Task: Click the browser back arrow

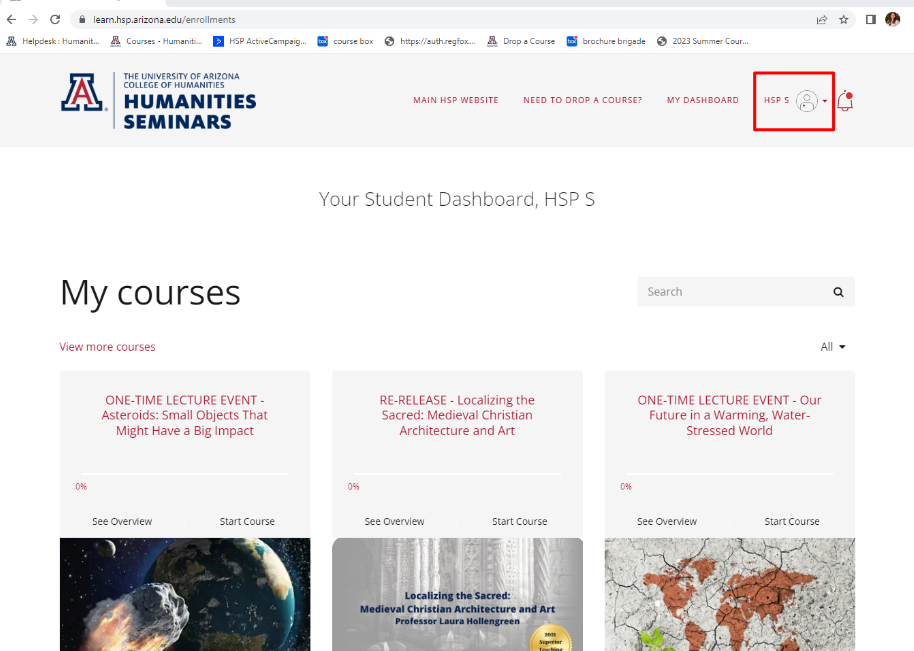Action: pos(11,19)
